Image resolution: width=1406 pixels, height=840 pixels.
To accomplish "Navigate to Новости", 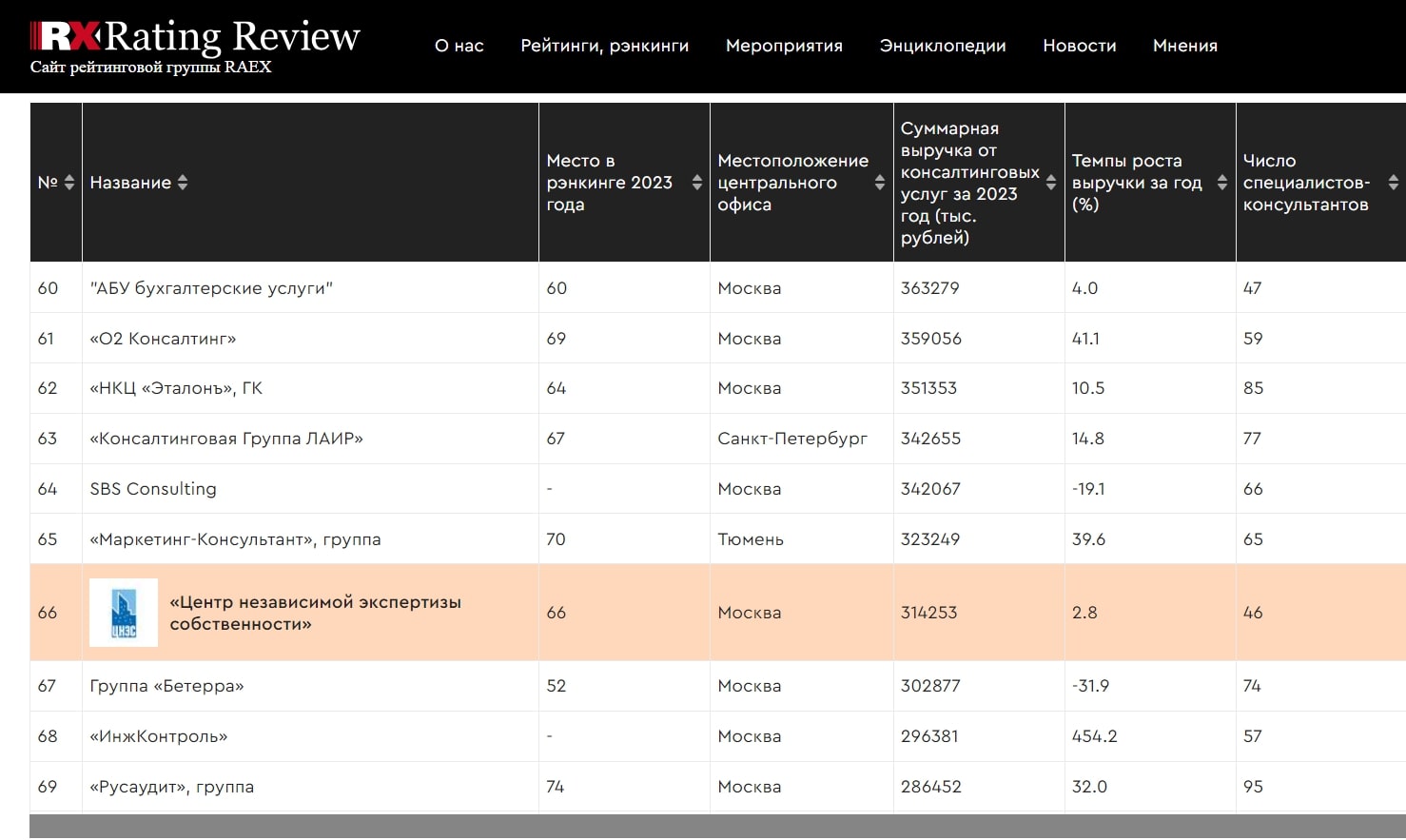I will (1080, 46).
